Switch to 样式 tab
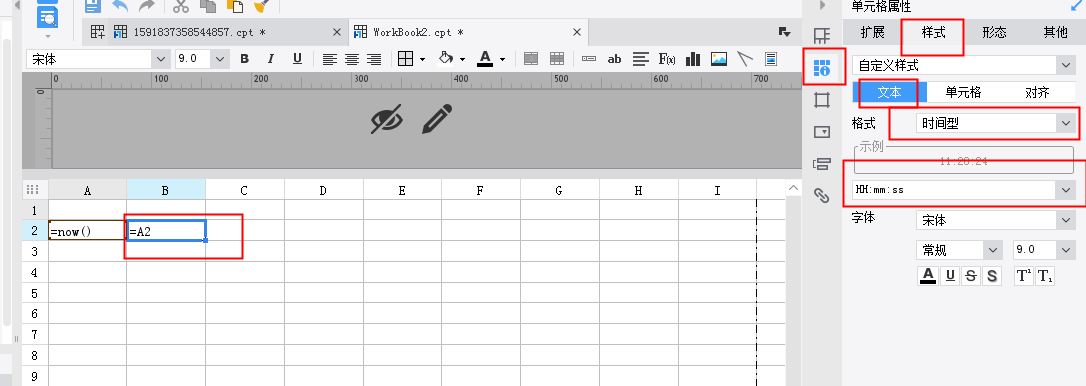The height and width of the screenshot is (386, 1086). click(933, 33)
